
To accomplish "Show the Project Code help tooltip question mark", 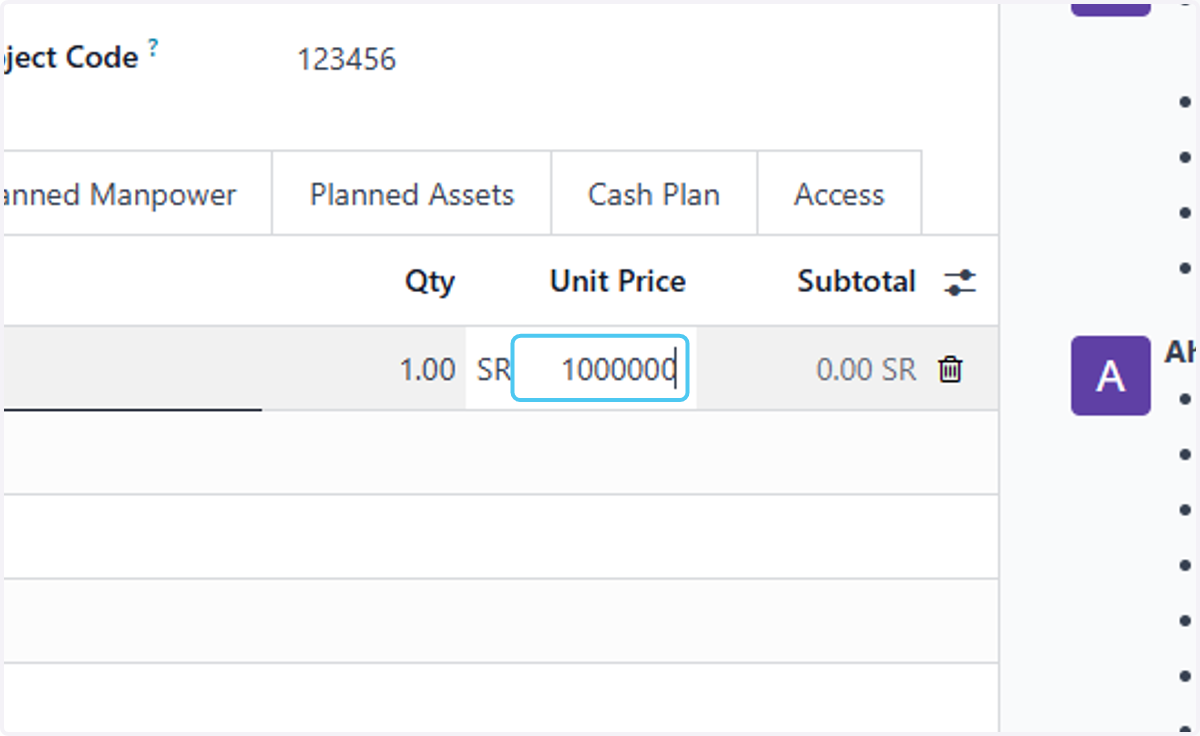I will point(153,46).
